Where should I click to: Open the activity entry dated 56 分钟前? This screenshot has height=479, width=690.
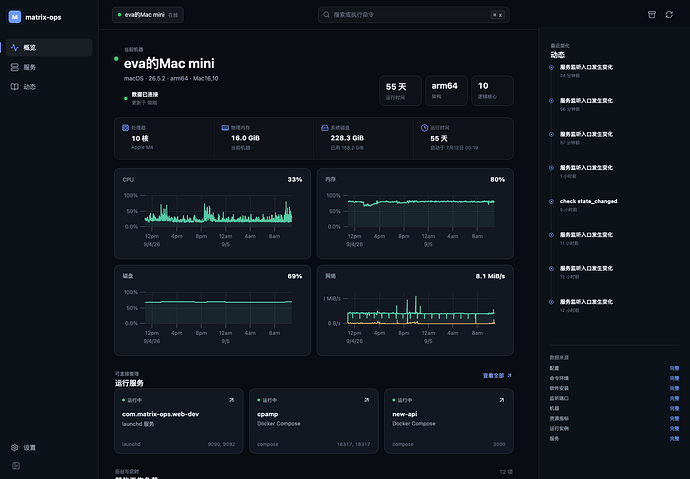pos(586,104)
